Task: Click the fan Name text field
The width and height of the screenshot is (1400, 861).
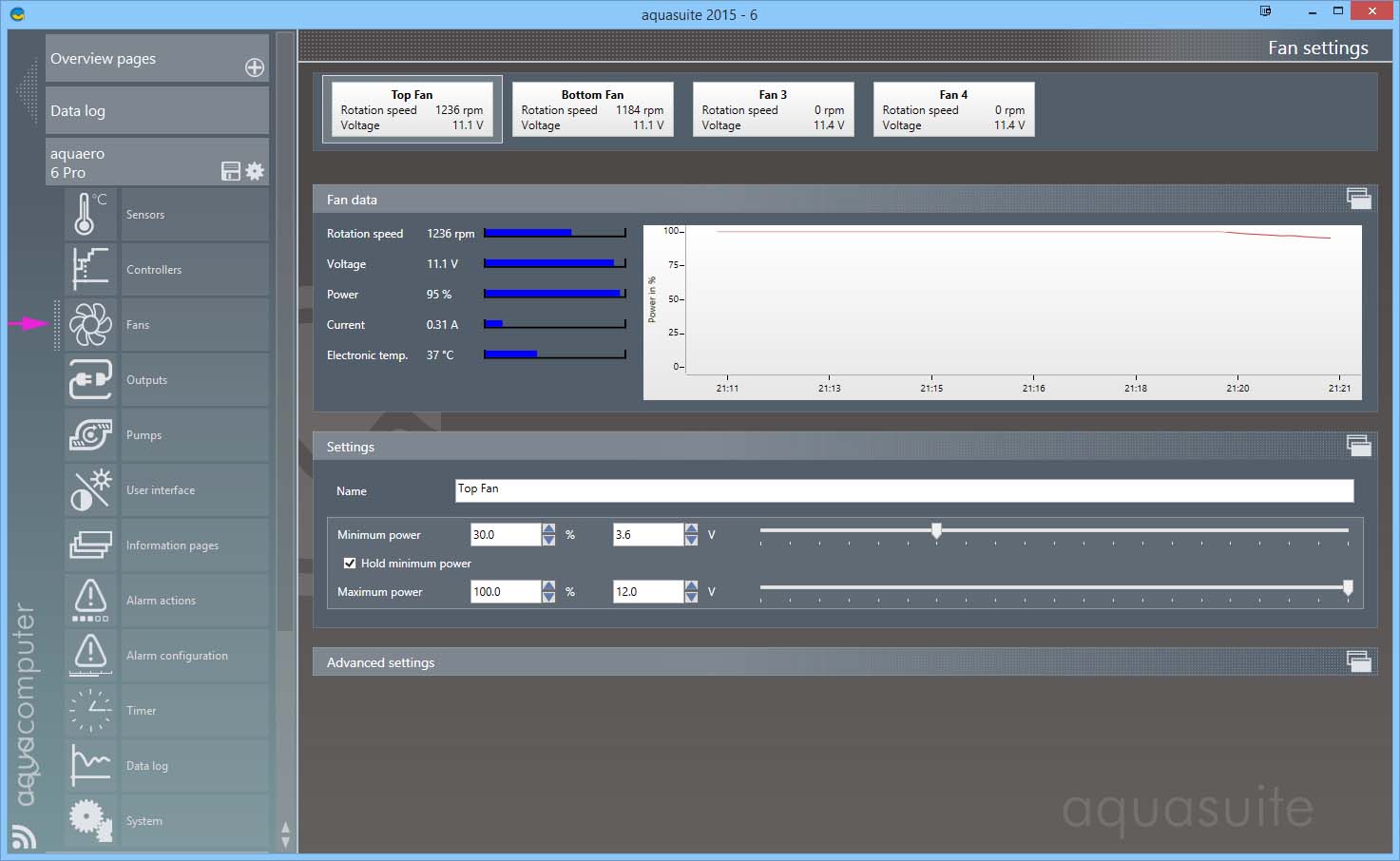Action: click(x=903, y=490)
